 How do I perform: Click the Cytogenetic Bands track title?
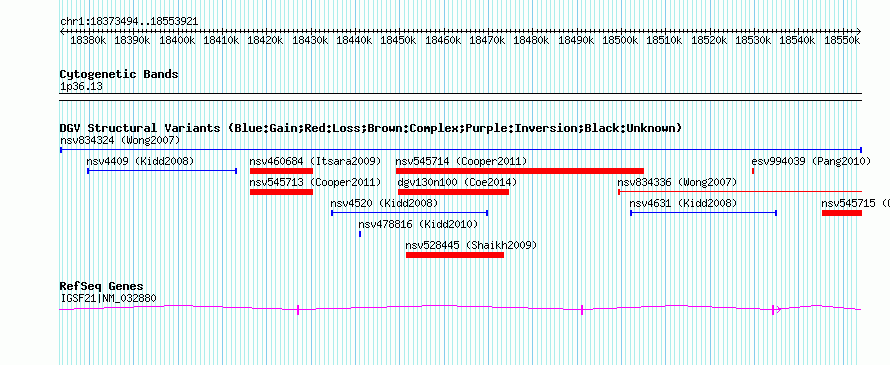(119, 74)
